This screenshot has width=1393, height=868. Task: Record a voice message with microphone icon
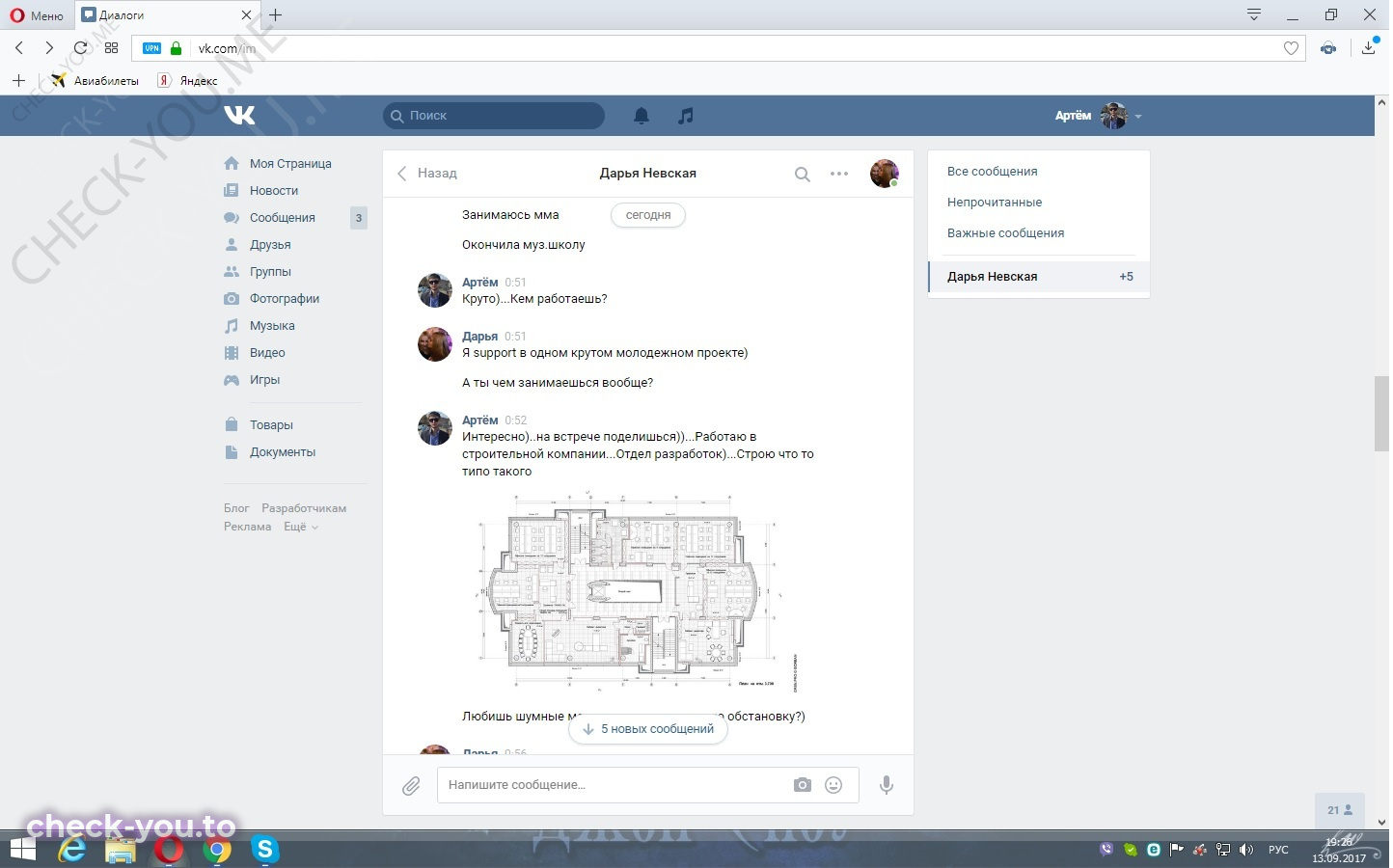(x=886, y=785)
